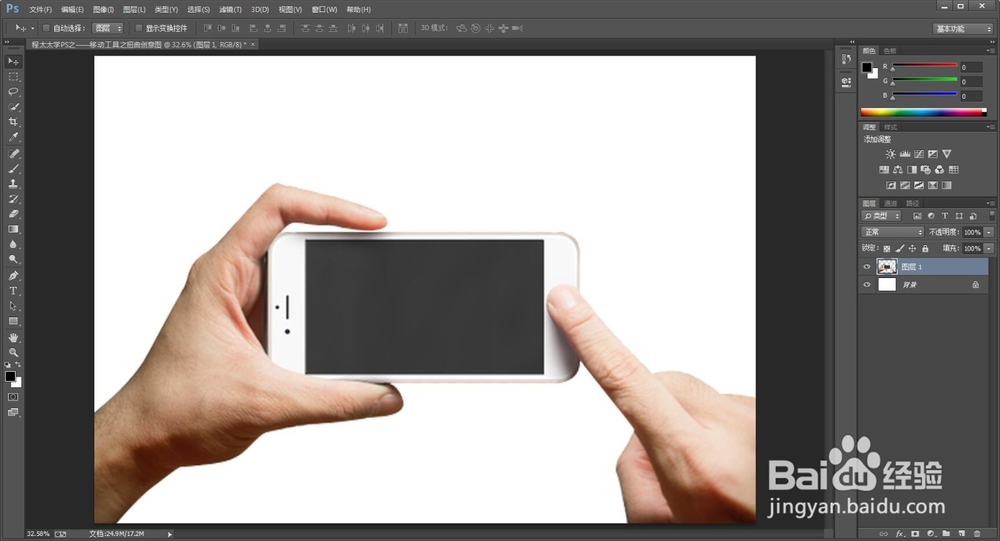Select the Move tool in the toolbox
1000x541 pixels.
(x=13, y=61)
